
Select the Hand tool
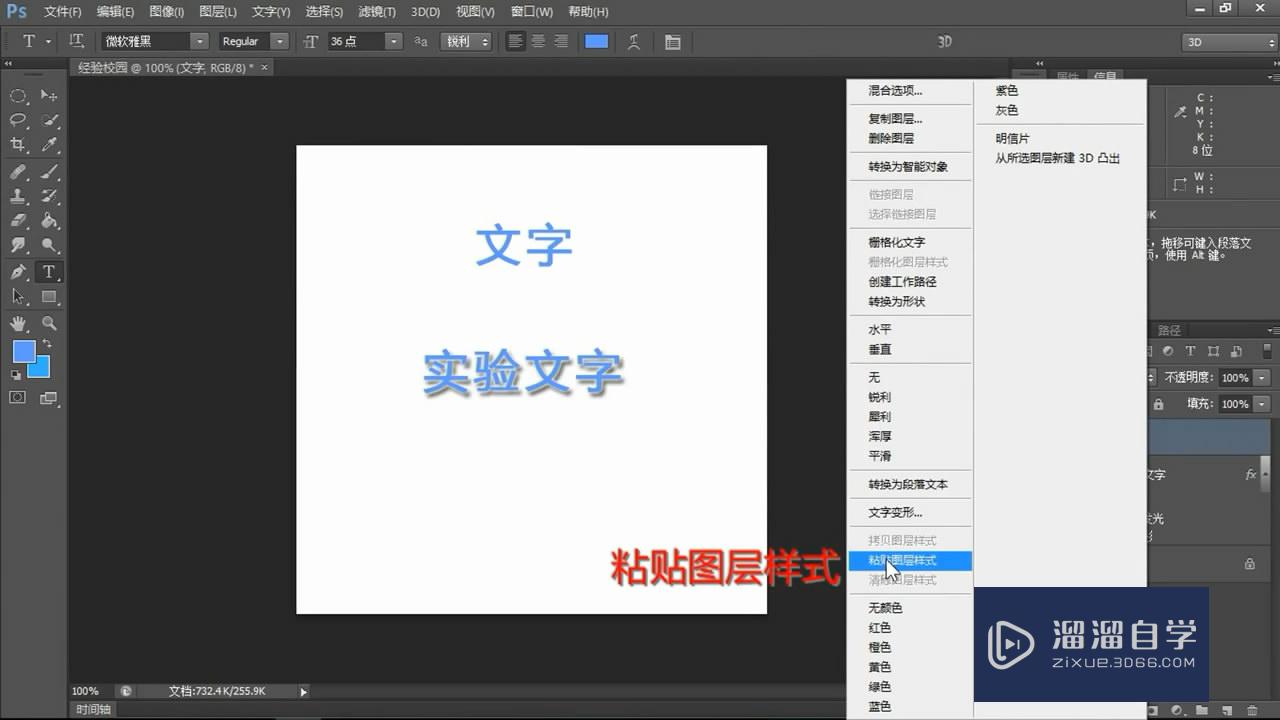(18, 323)
